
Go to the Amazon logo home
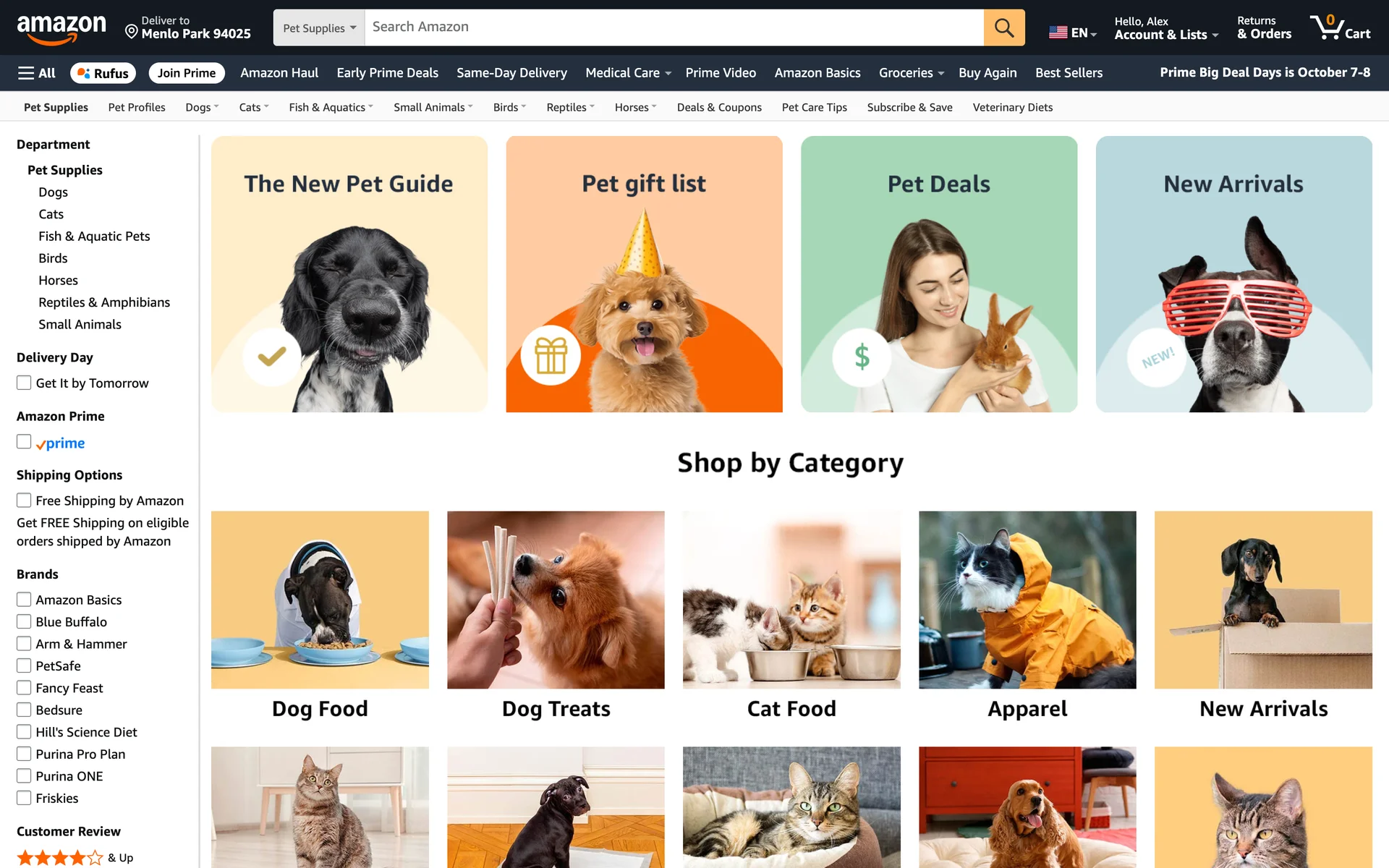click(61, 29)
